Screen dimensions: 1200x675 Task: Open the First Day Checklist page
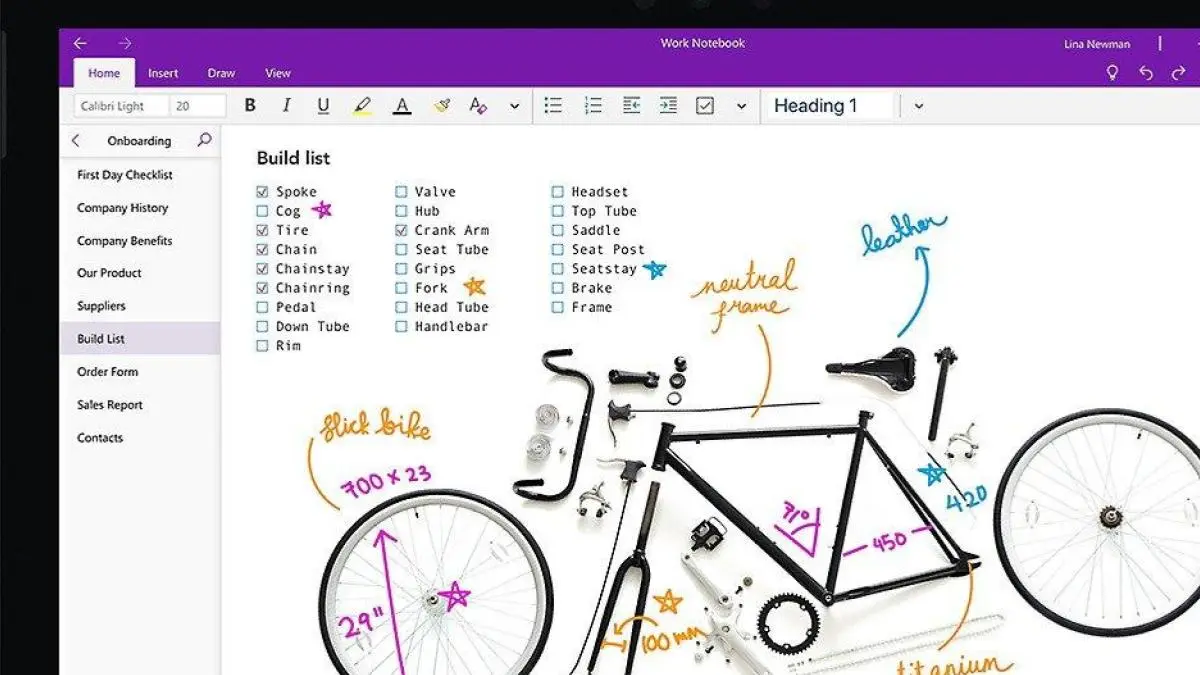[123, 174]
